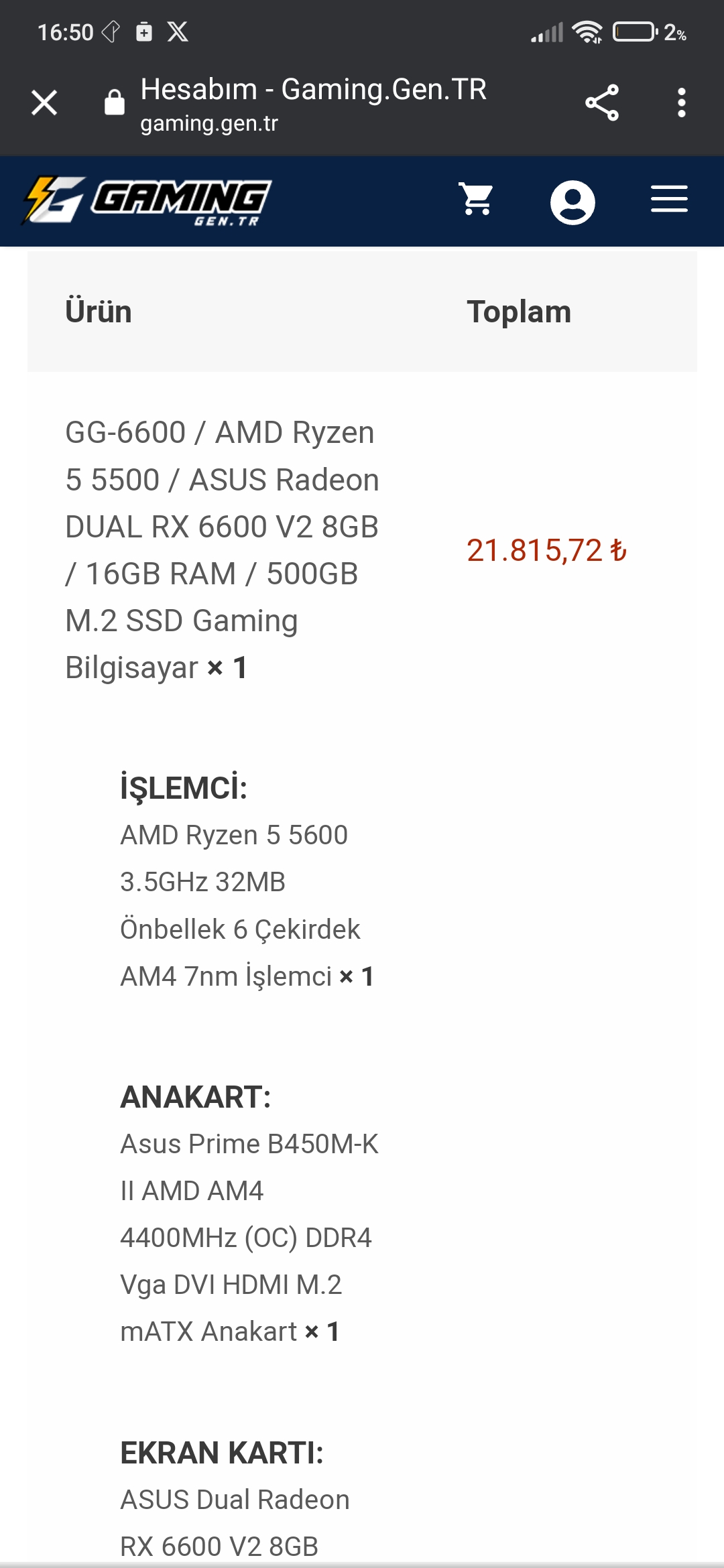This screenshot has height=1568, width=724.
Task: Tap the Hesabım - Gaming.Gen.TR page title
Action: [x=313, y=90]
